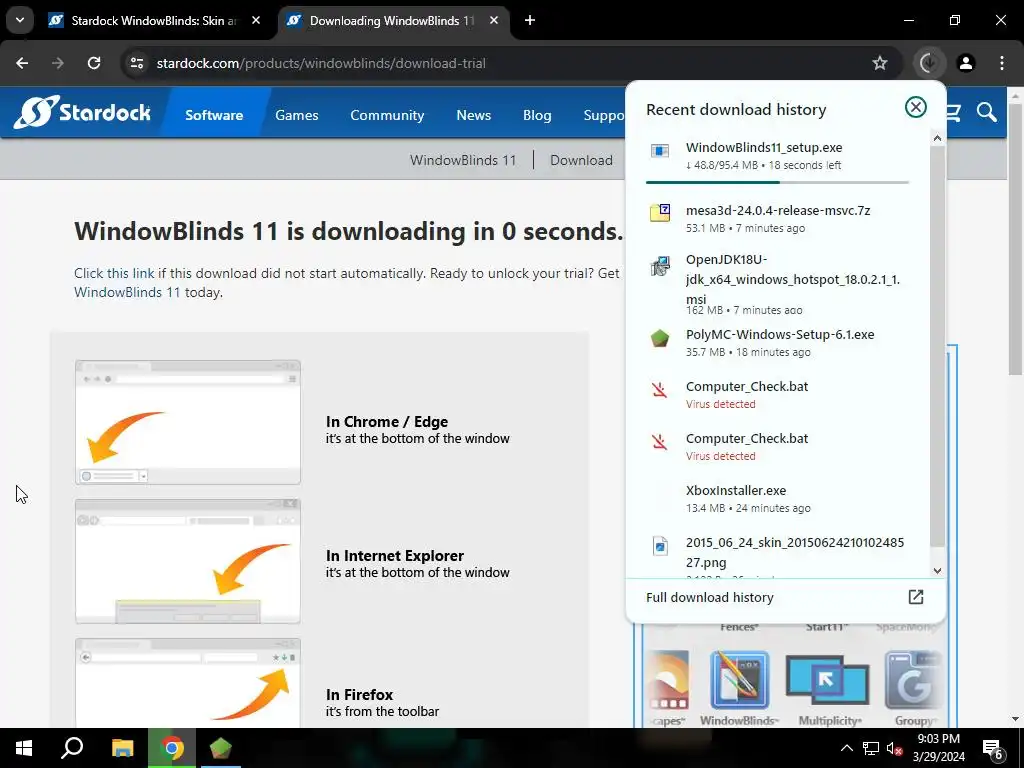This screenshot has height=768, width=1024.
Task: Click the Stardock logo
Action: [x=82, y=112]
